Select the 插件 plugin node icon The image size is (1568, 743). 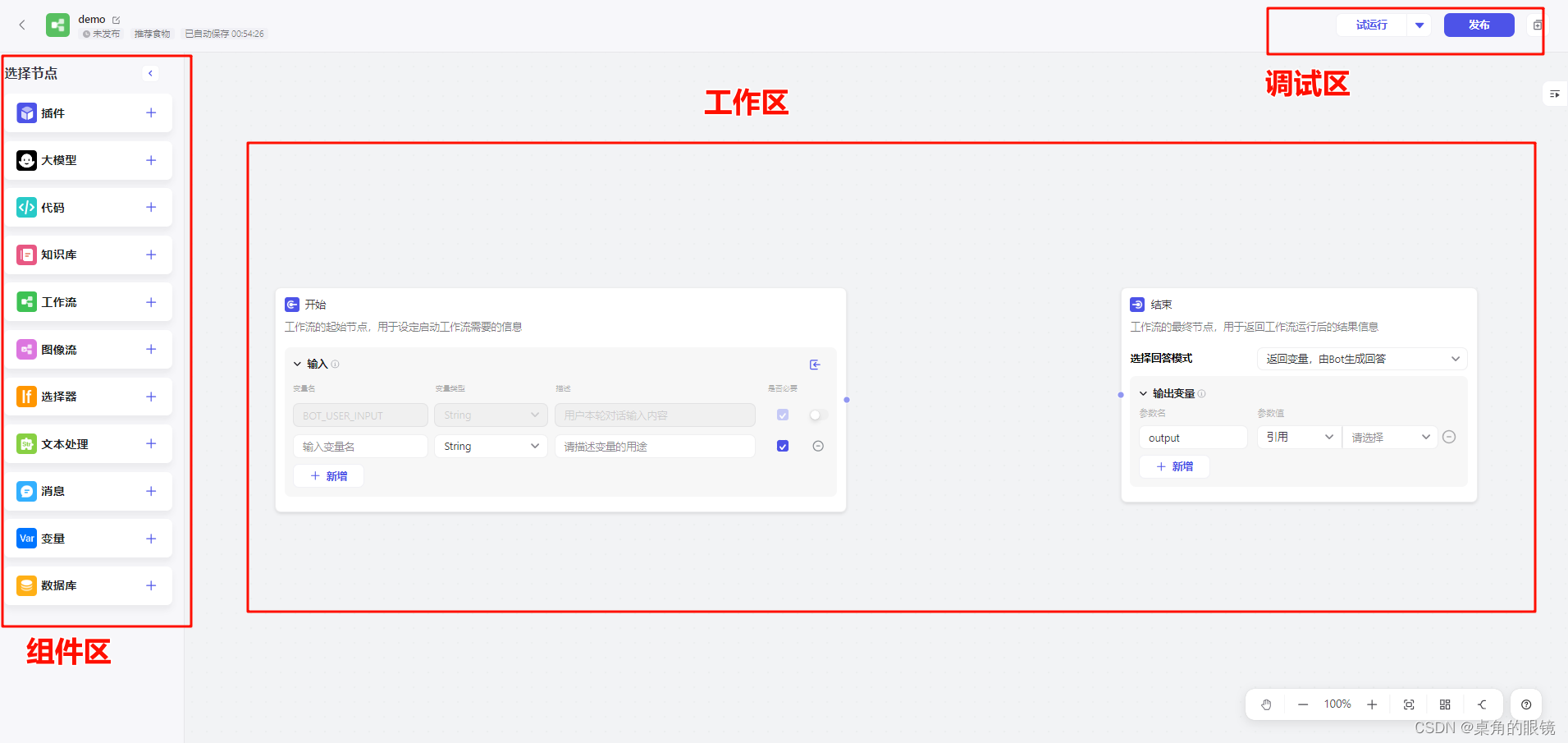coord(26,112)
